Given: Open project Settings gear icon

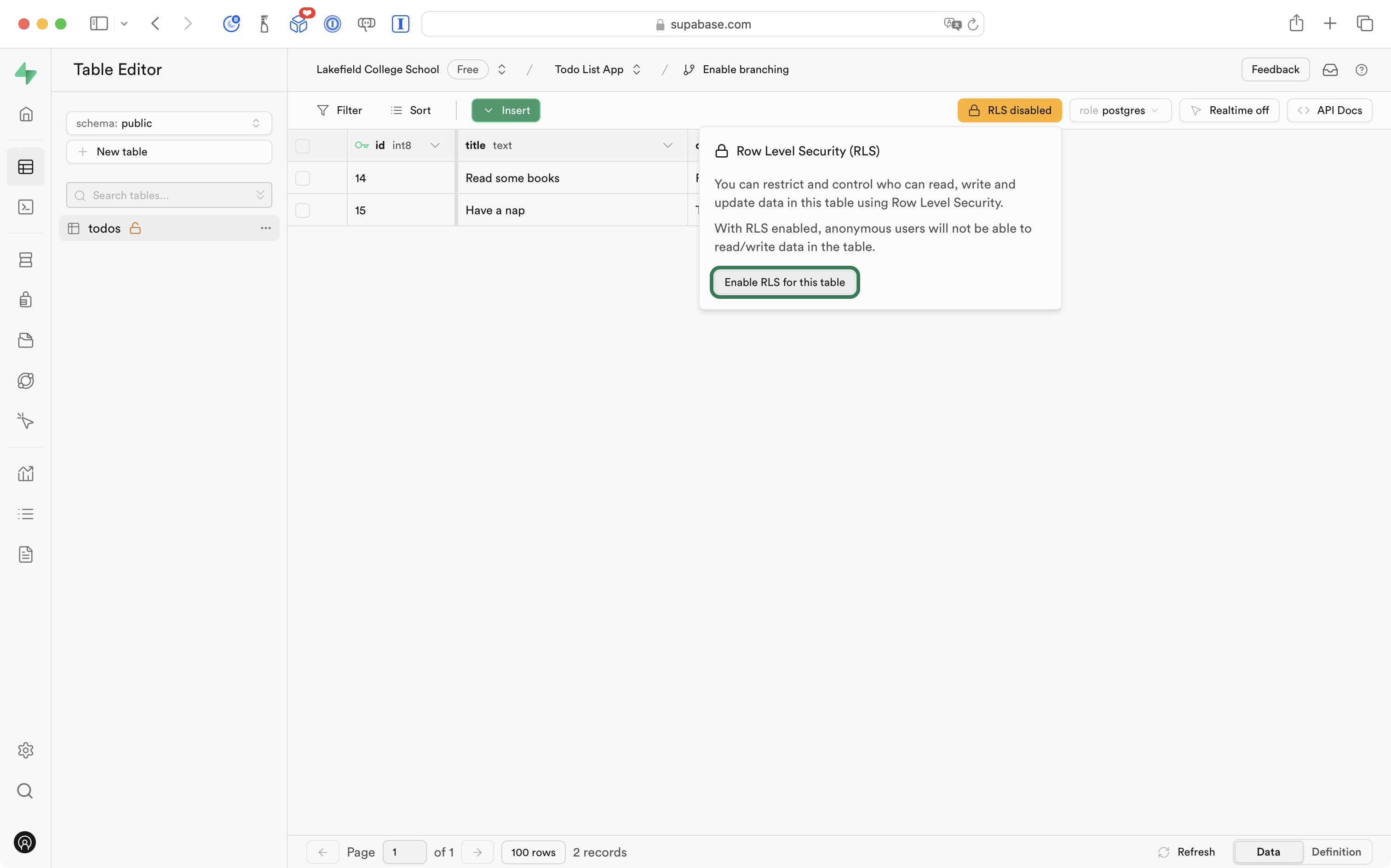Looking at the screenshot, I should pos(26,750).
